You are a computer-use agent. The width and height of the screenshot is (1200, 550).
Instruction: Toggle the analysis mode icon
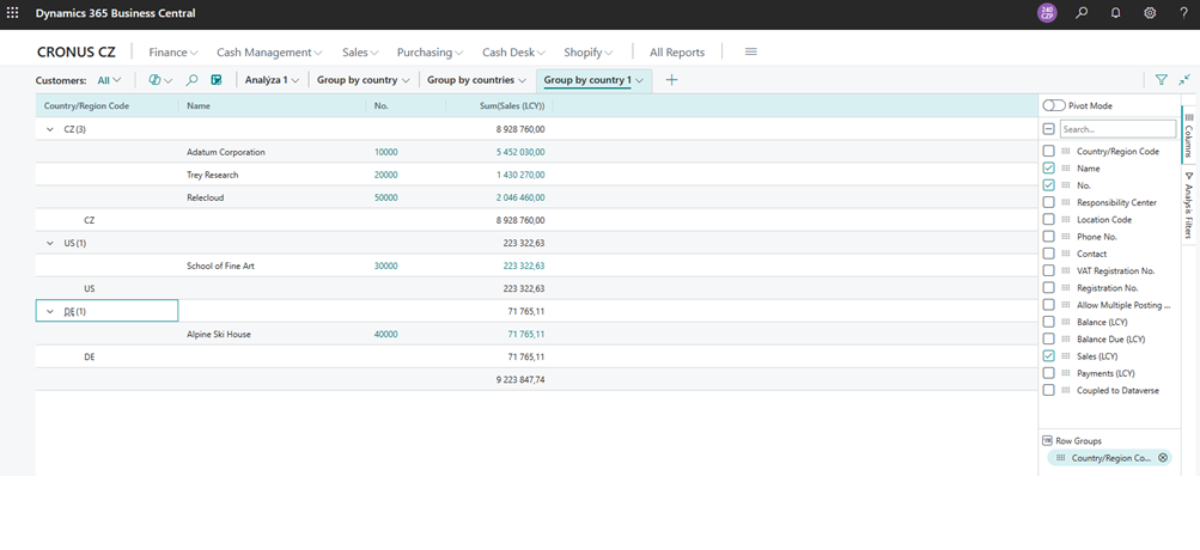216,80
